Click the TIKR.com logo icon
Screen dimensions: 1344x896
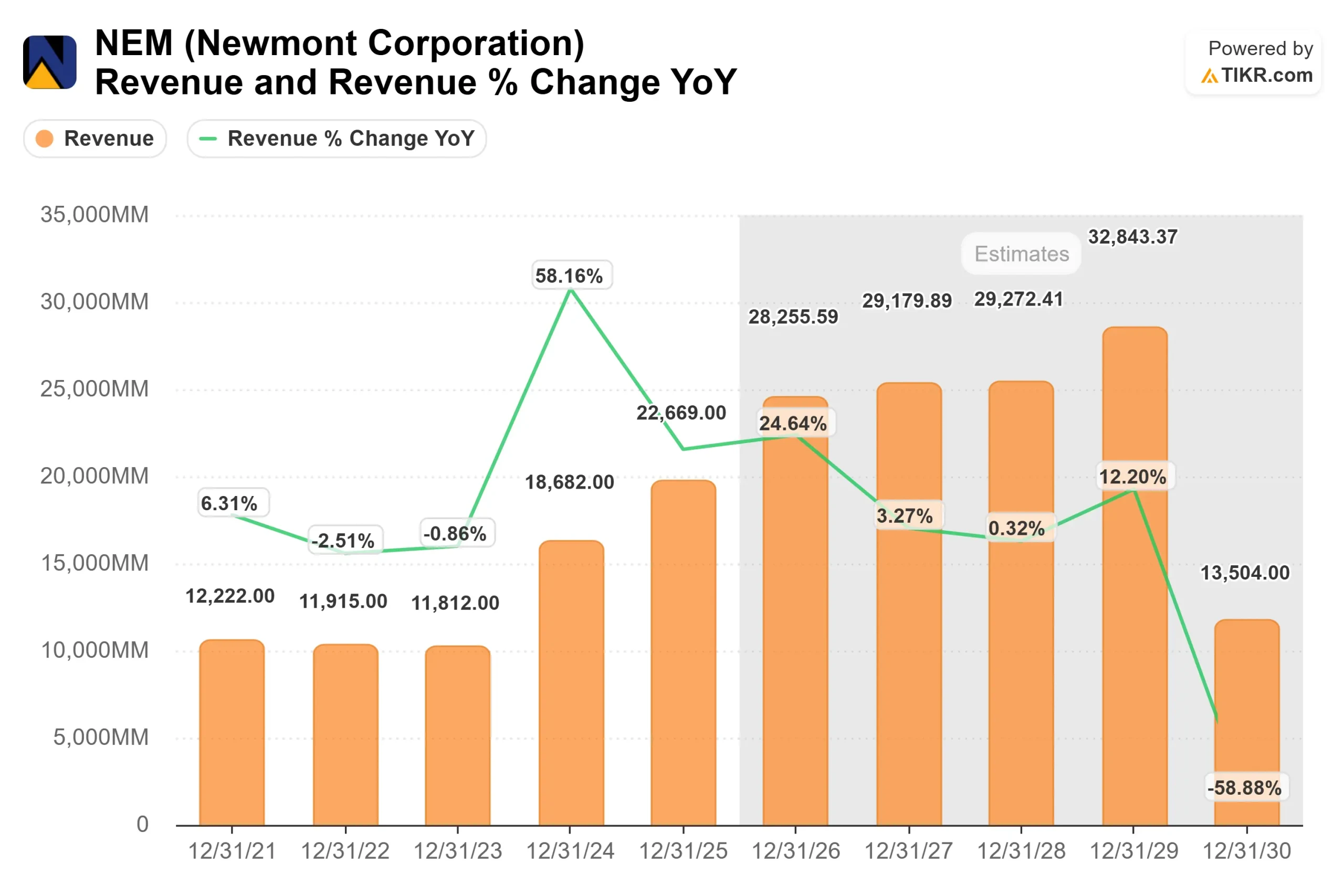point(1209,75)
